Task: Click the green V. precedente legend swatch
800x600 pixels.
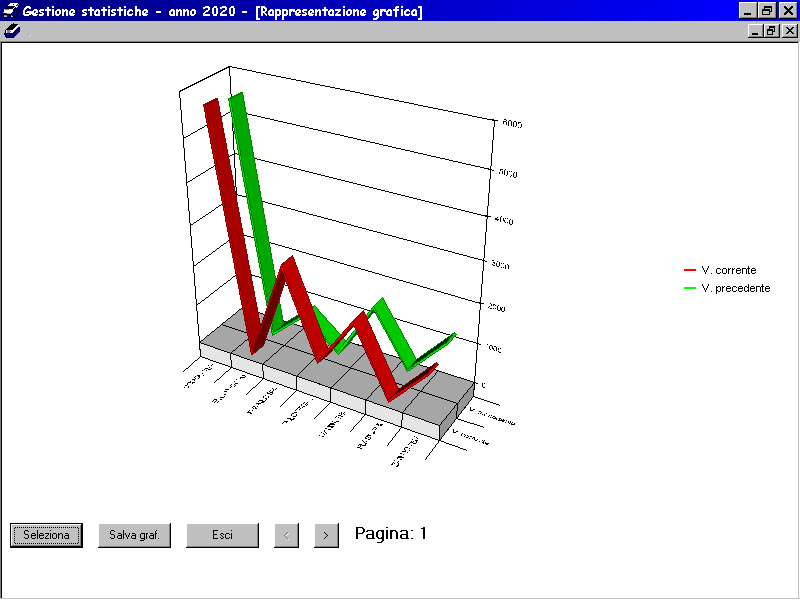Action: coord(690,288)
